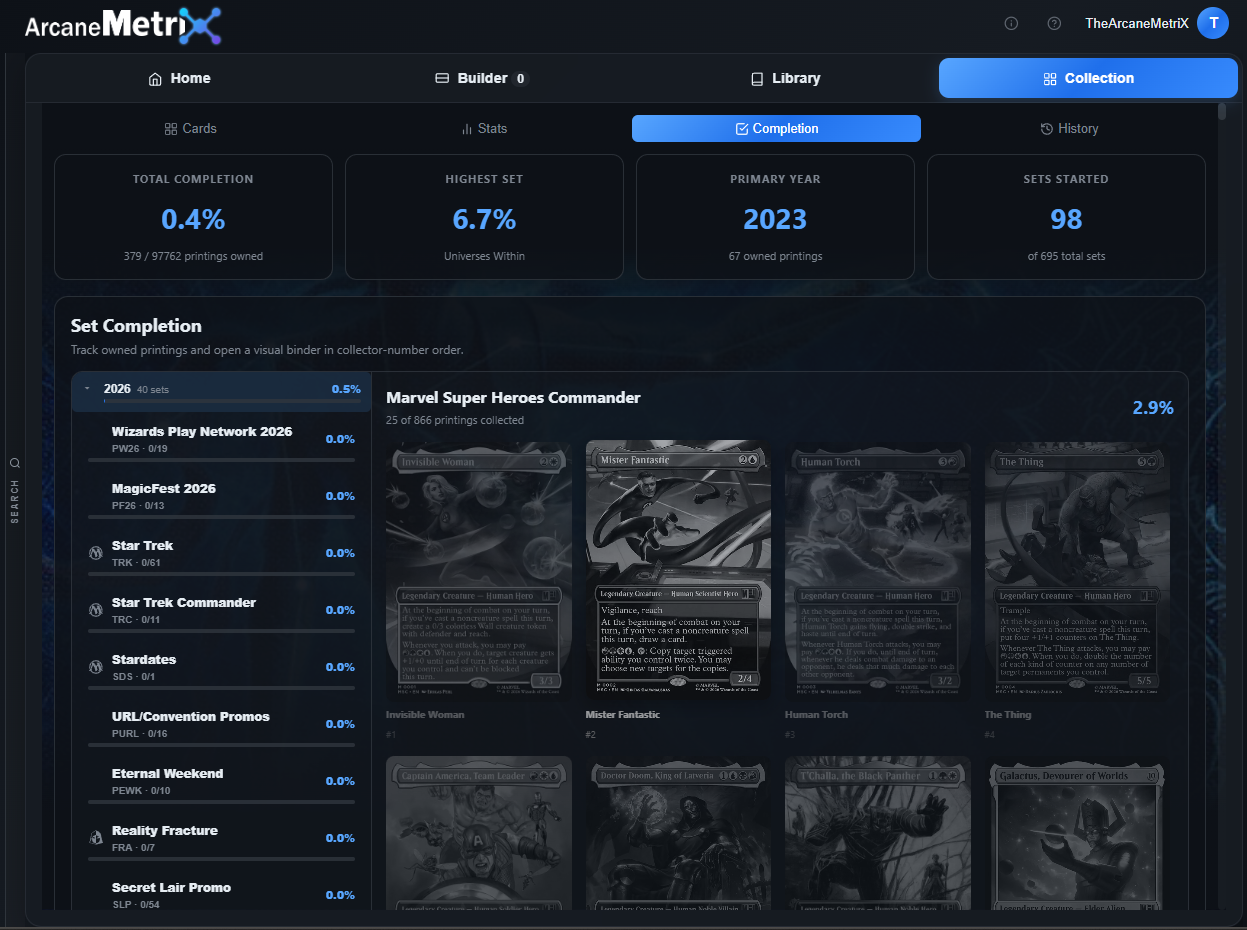Select the Collection tab
This screenshot has width=1247, height=930.
[x=1088, y=78]
